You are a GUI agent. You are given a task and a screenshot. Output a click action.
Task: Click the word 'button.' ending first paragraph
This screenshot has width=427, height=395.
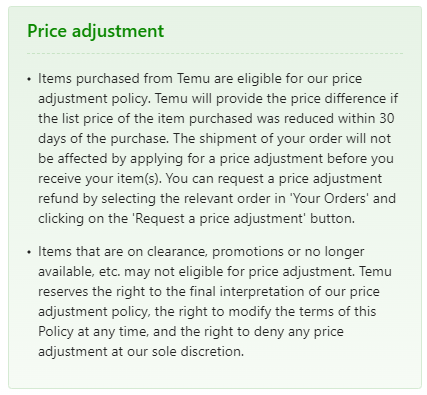tap(332, 219)
